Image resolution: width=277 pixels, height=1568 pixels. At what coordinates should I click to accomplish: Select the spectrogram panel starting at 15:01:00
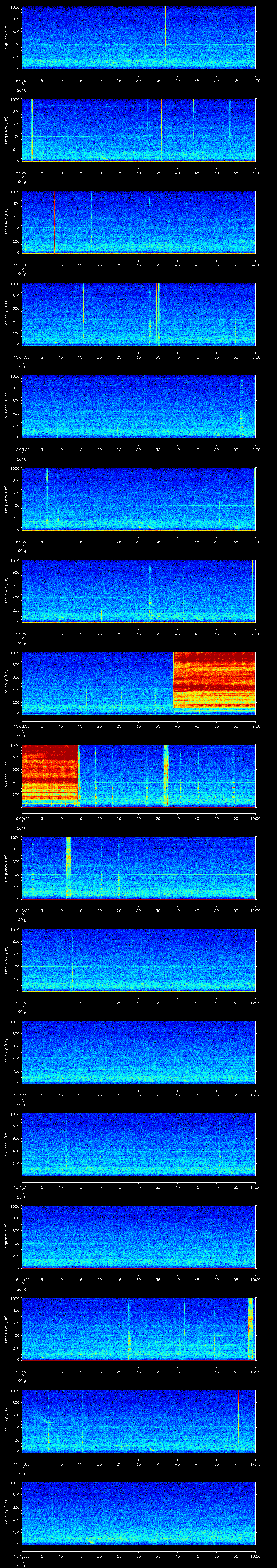pos(138,38)
